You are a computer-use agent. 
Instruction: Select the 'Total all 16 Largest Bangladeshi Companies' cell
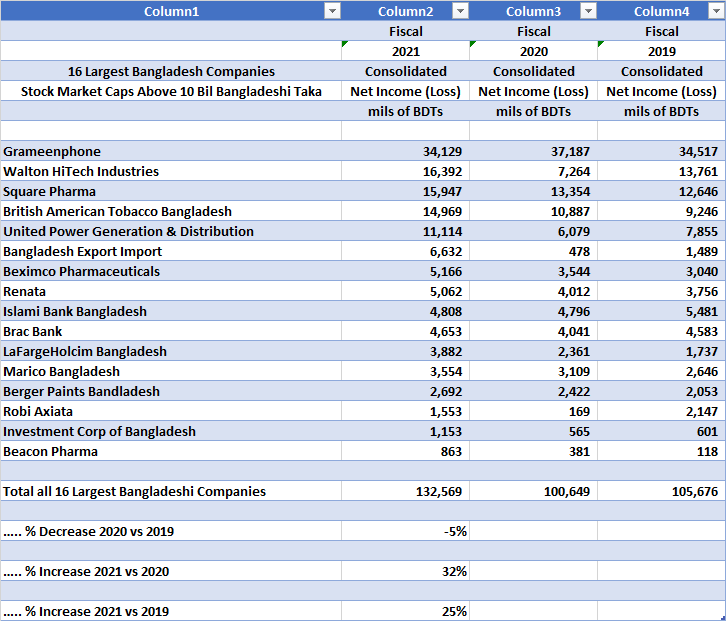point(171,491)
